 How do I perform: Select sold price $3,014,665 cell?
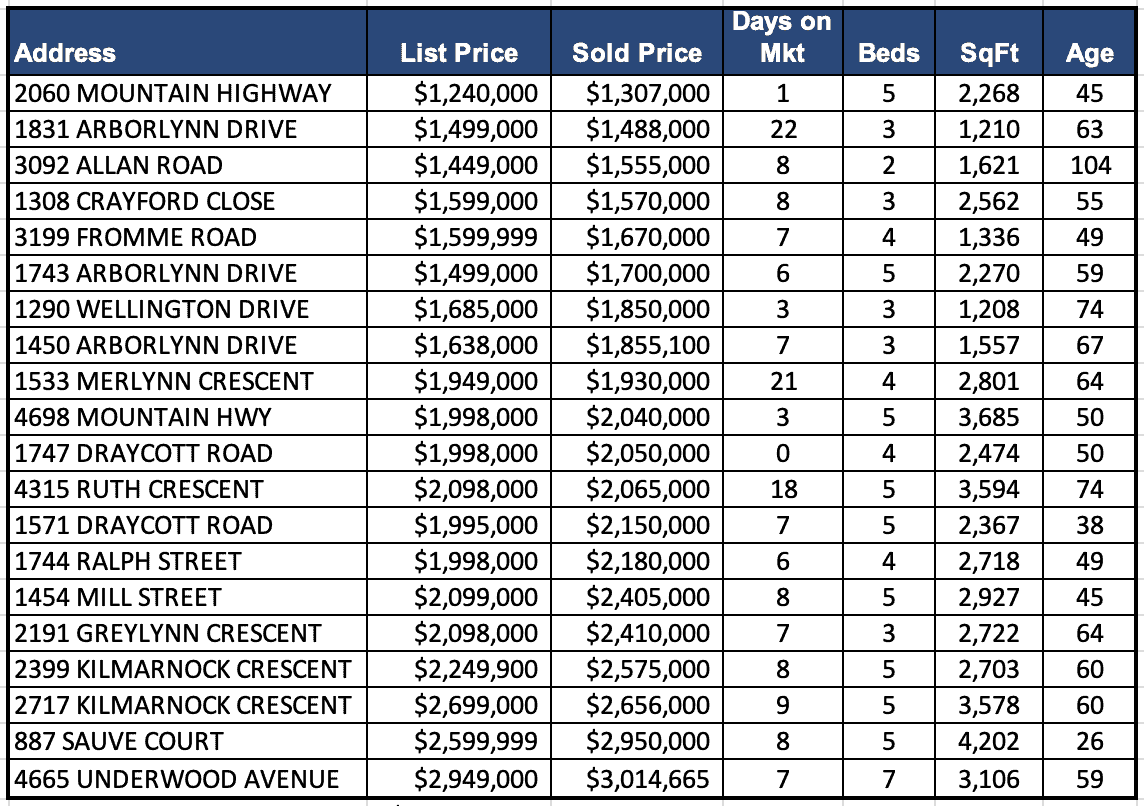coord(648,779)
